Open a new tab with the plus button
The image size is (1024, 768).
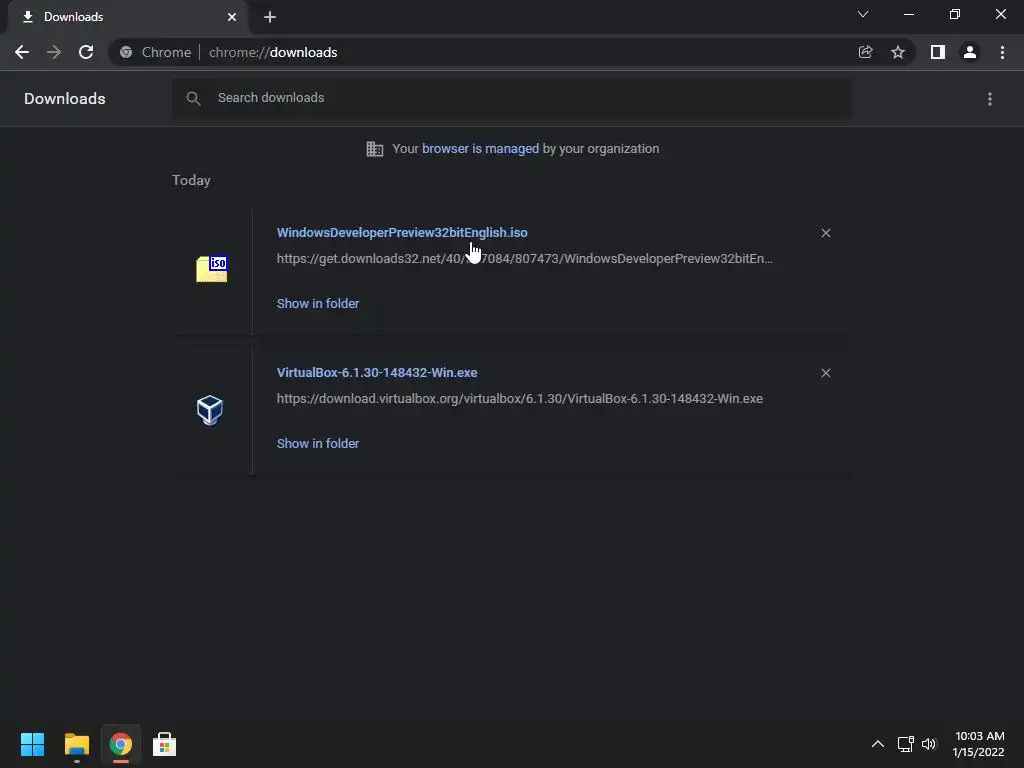tap(270, 17)
